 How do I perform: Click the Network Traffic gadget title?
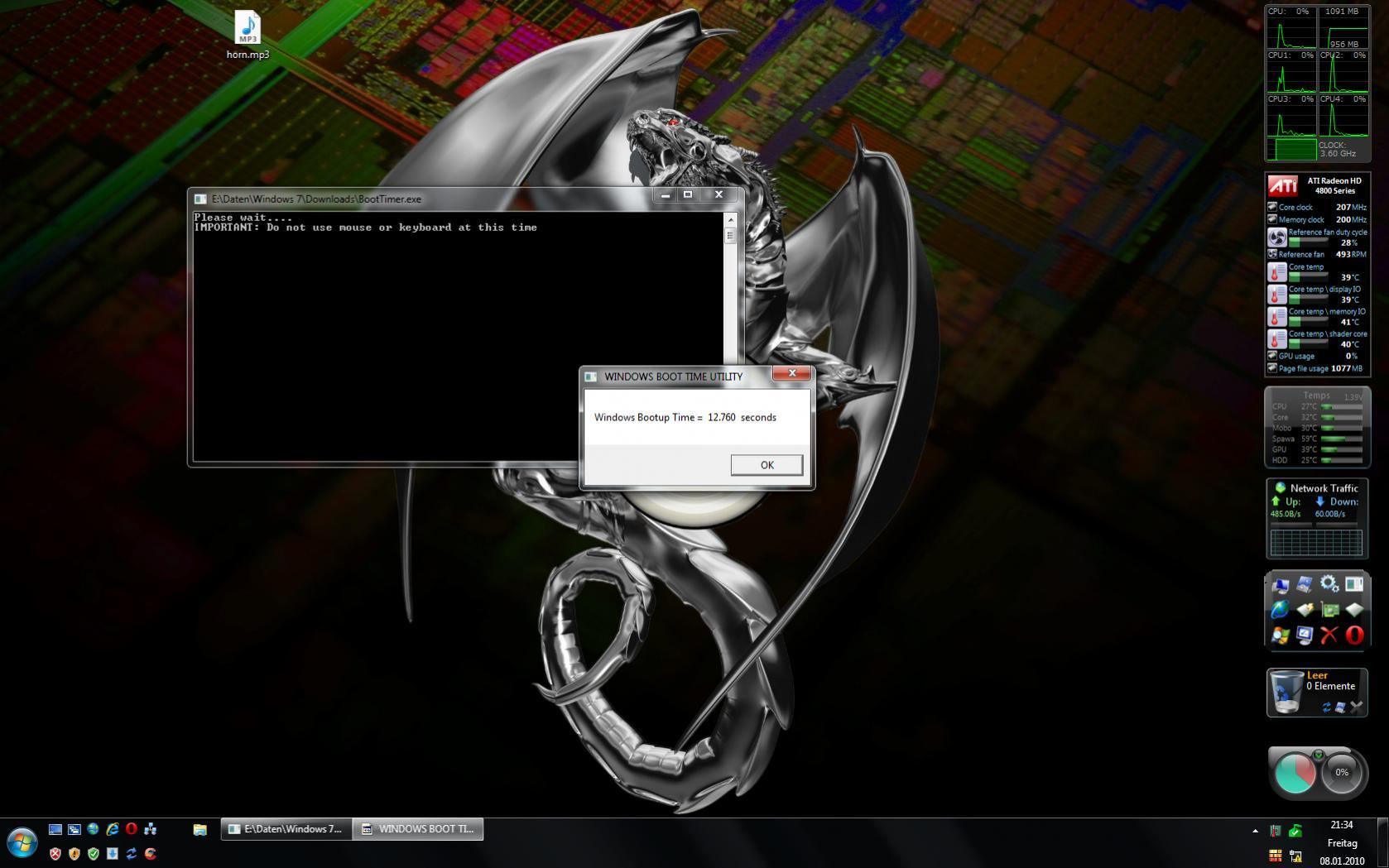(x=1324, y=488)
